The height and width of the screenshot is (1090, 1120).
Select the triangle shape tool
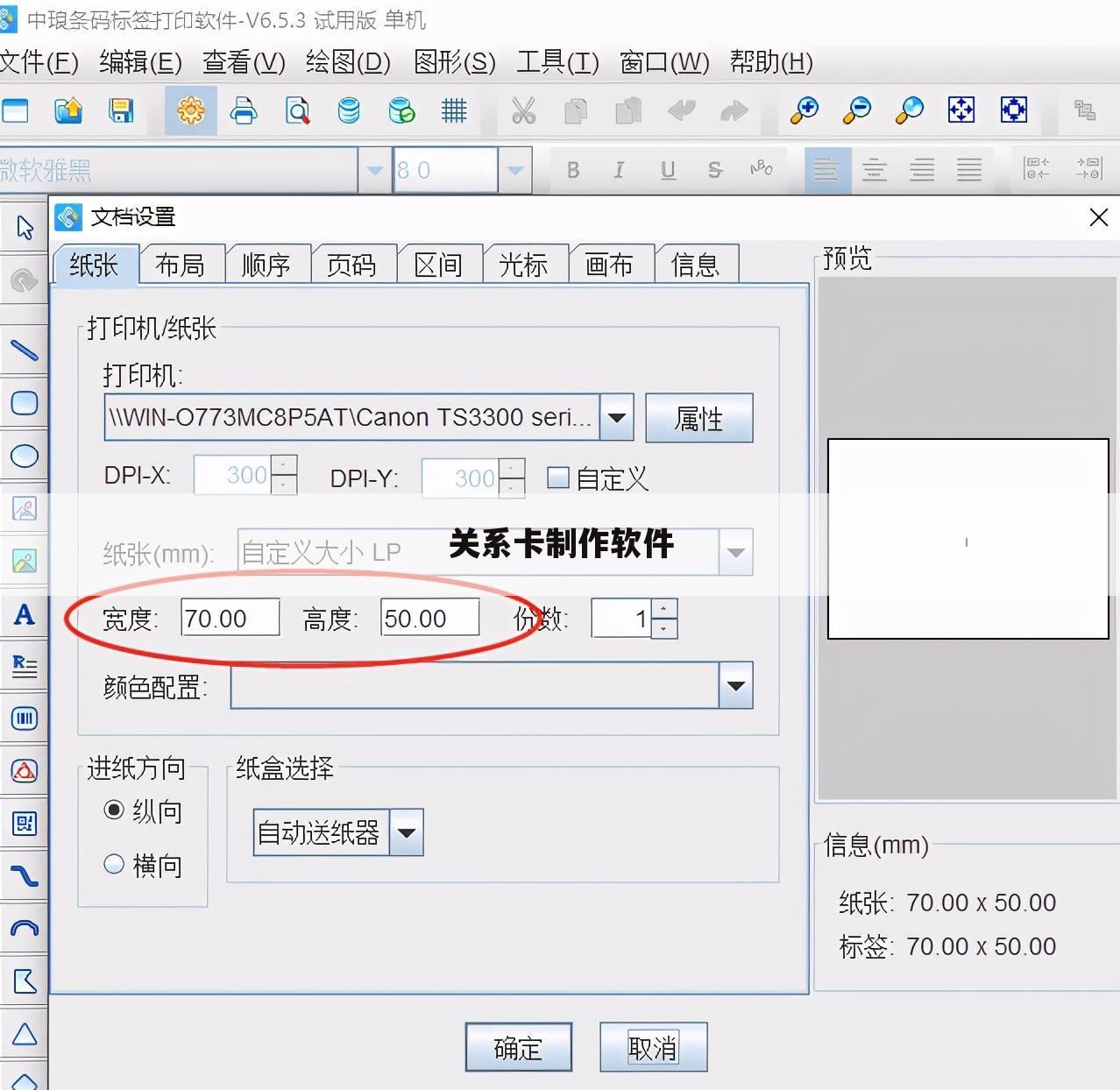(25, 1034)
